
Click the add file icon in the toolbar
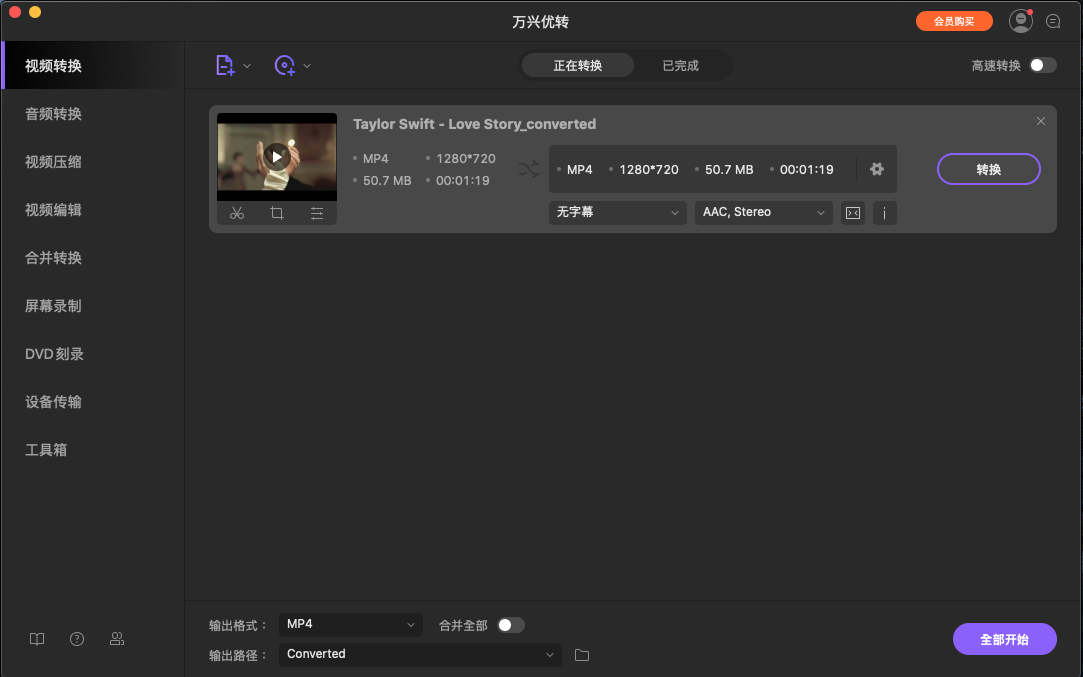click(x=225, y=65)
